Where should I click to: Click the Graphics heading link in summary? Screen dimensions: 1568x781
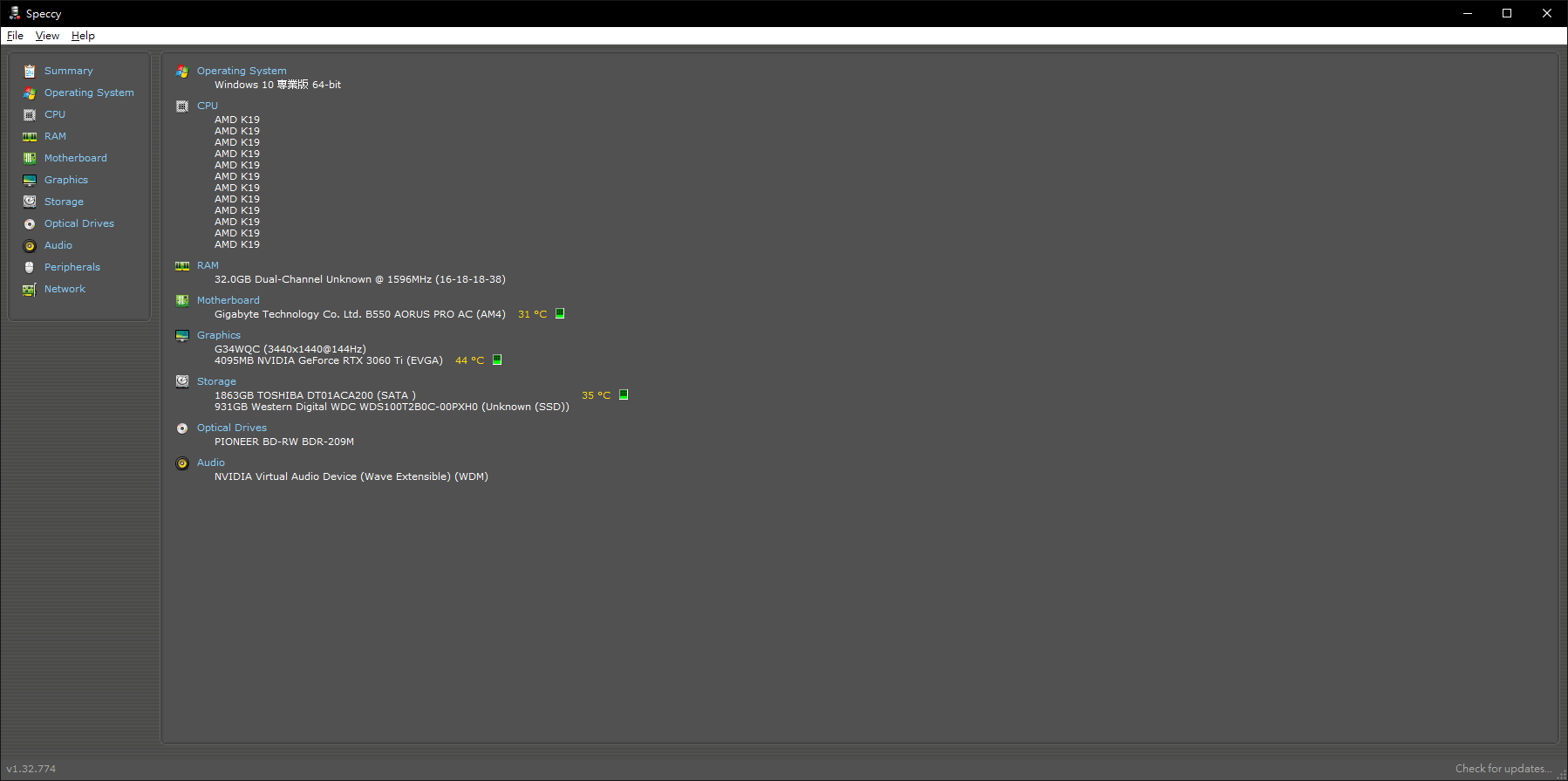219,335
